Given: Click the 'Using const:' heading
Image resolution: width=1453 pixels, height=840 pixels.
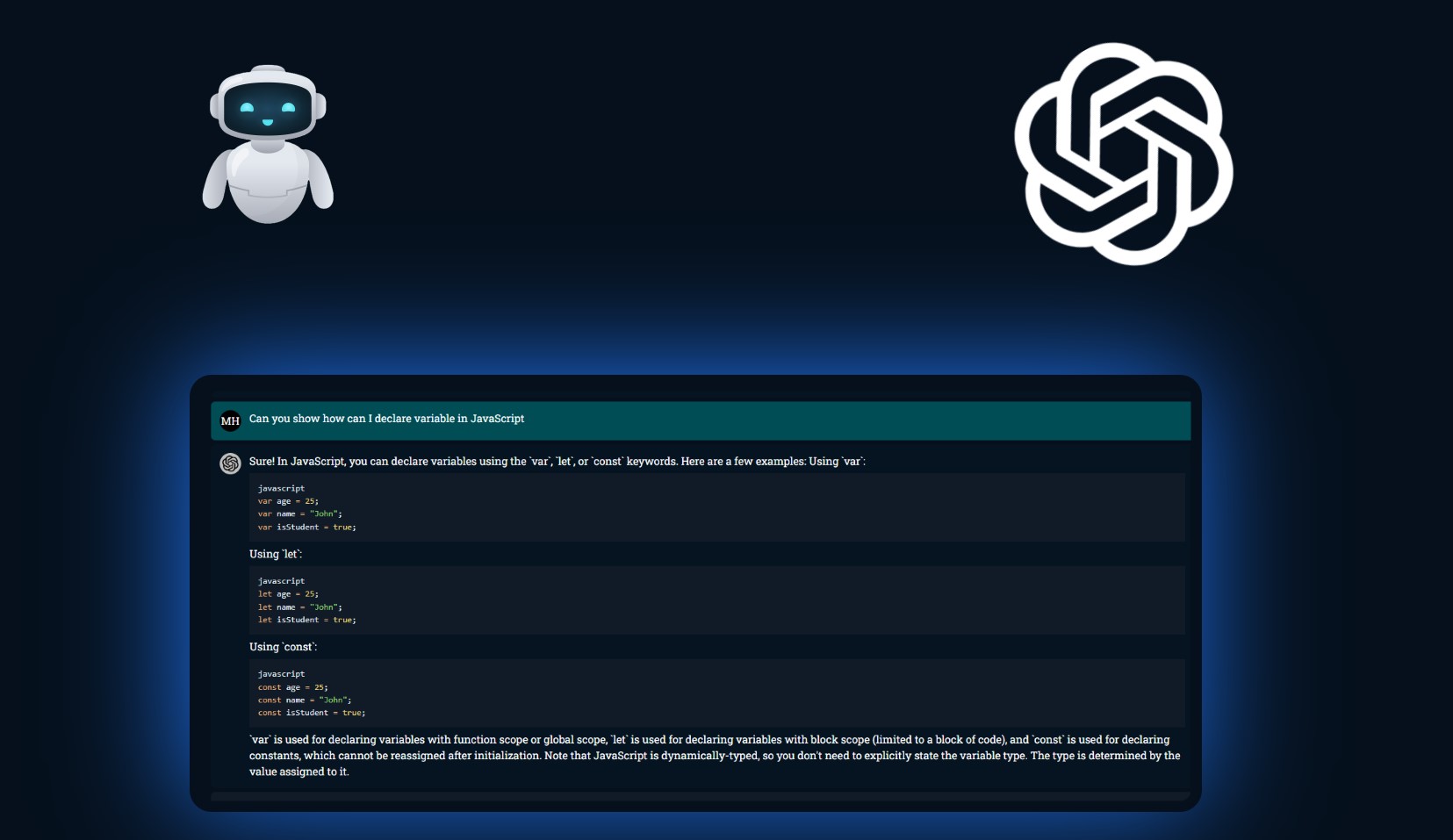Looking at the screenshot, I should tap(283, 647).
